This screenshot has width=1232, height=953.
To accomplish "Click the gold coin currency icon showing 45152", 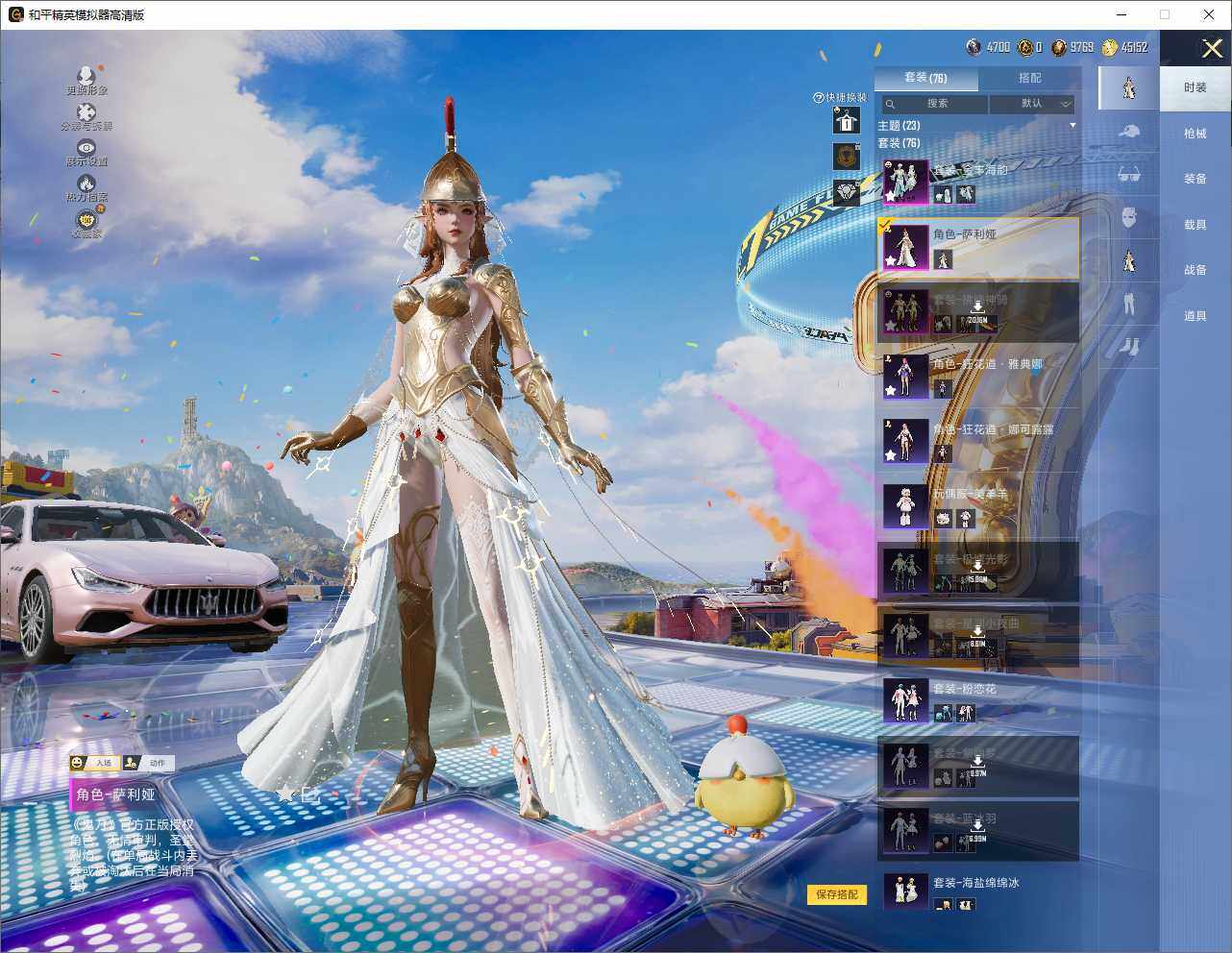I will point(1110,47).
